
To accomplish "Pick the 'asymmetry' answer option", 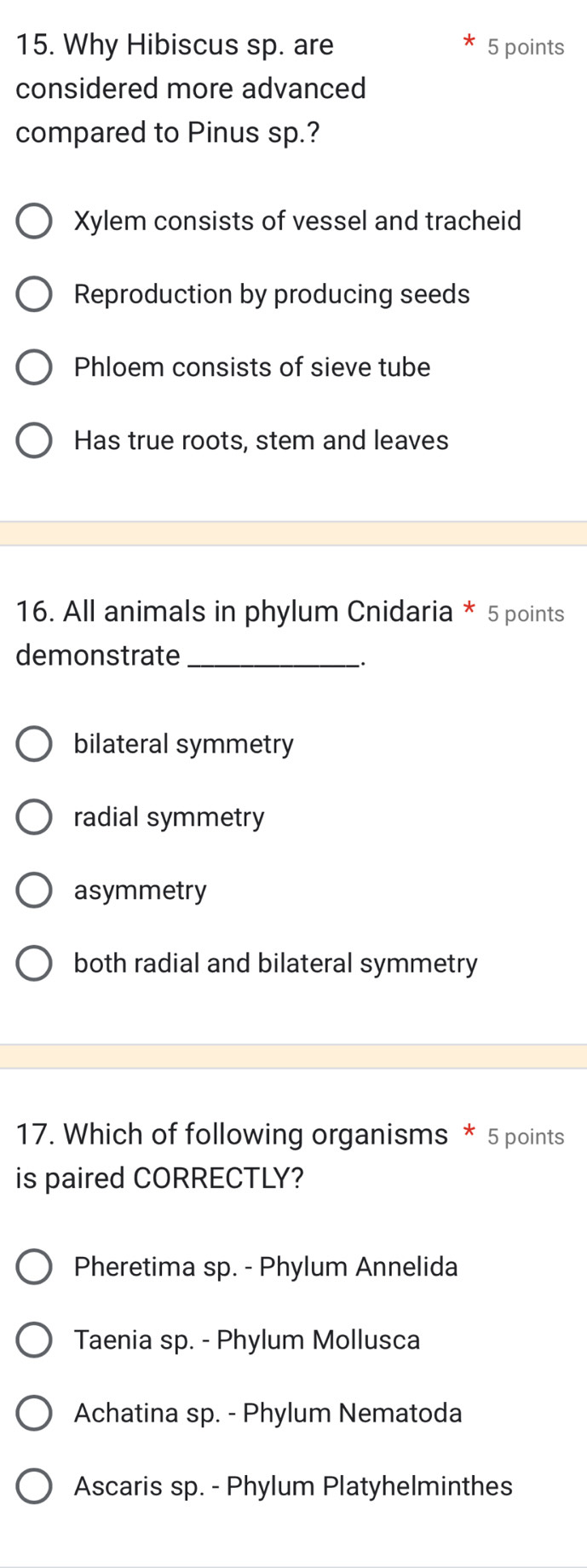I will pos(34,891).
